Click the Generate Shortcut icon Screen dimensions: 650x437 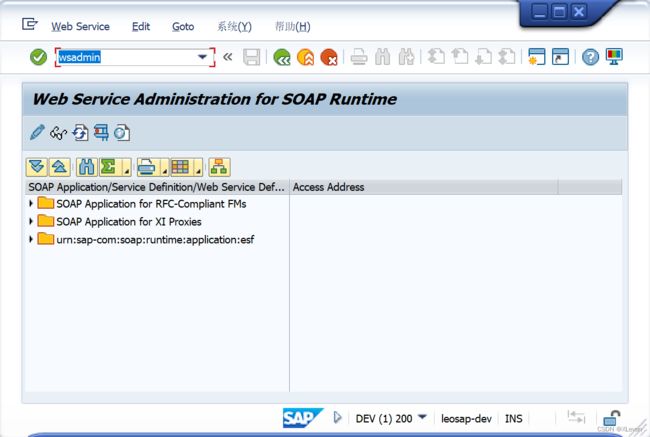pyautogui.click(x=560, y=57)
